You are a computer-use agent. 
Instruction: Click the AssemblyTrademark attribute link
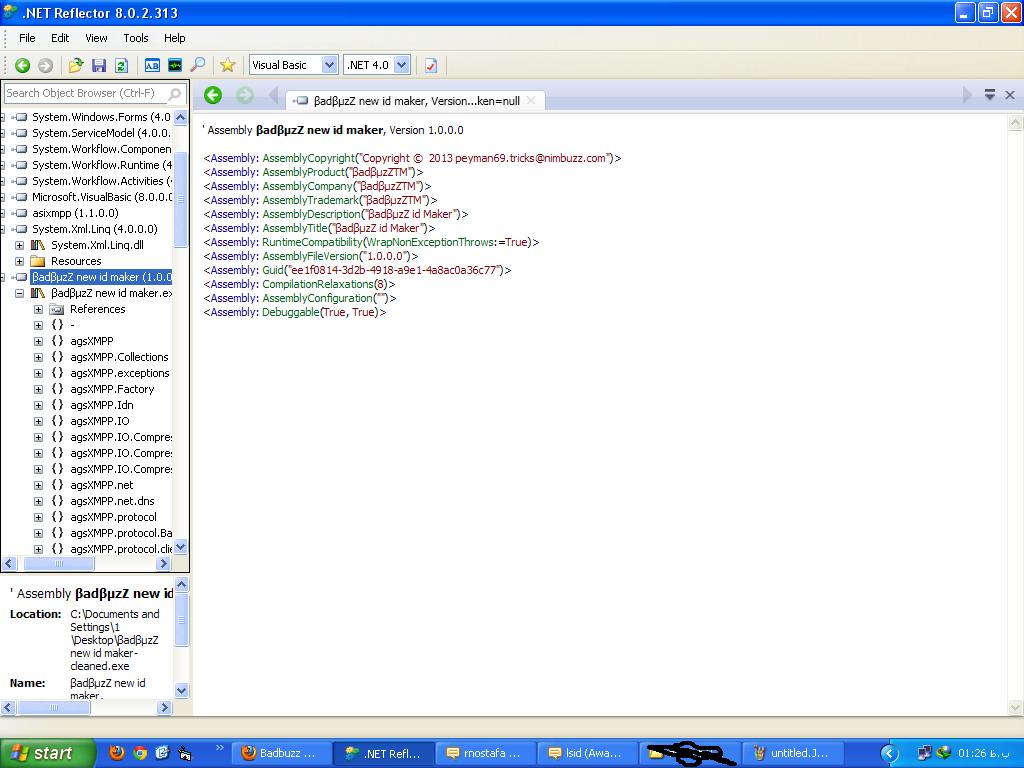pyautogui.click(x=311, y=200)
